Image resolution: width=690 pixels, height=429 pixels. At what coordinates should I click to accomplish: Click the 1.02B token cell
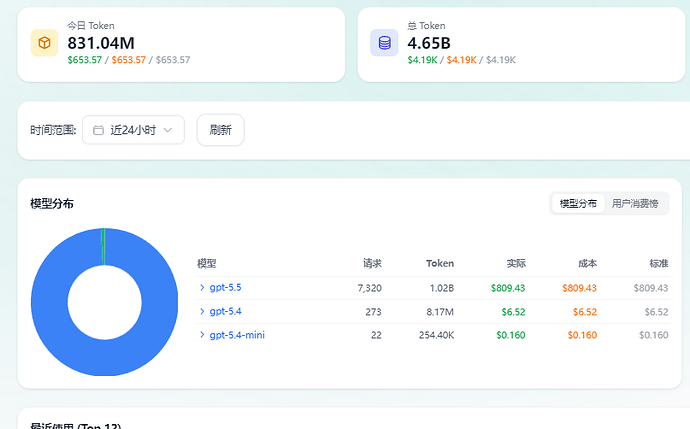pyautogui.click(x=442, y=288)
